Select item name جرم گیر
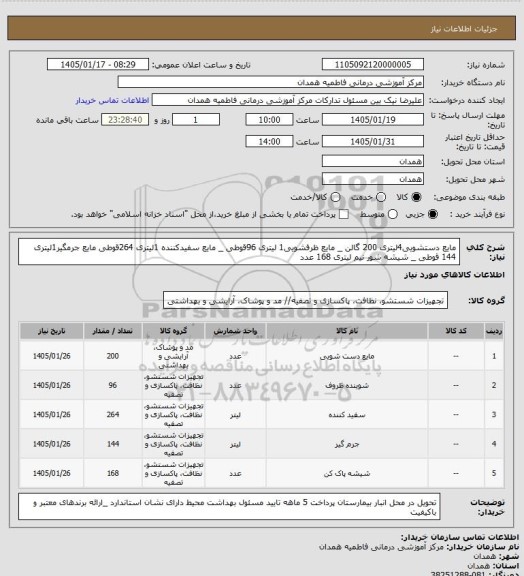The image size is (524, 576). [x=347, y=444]
